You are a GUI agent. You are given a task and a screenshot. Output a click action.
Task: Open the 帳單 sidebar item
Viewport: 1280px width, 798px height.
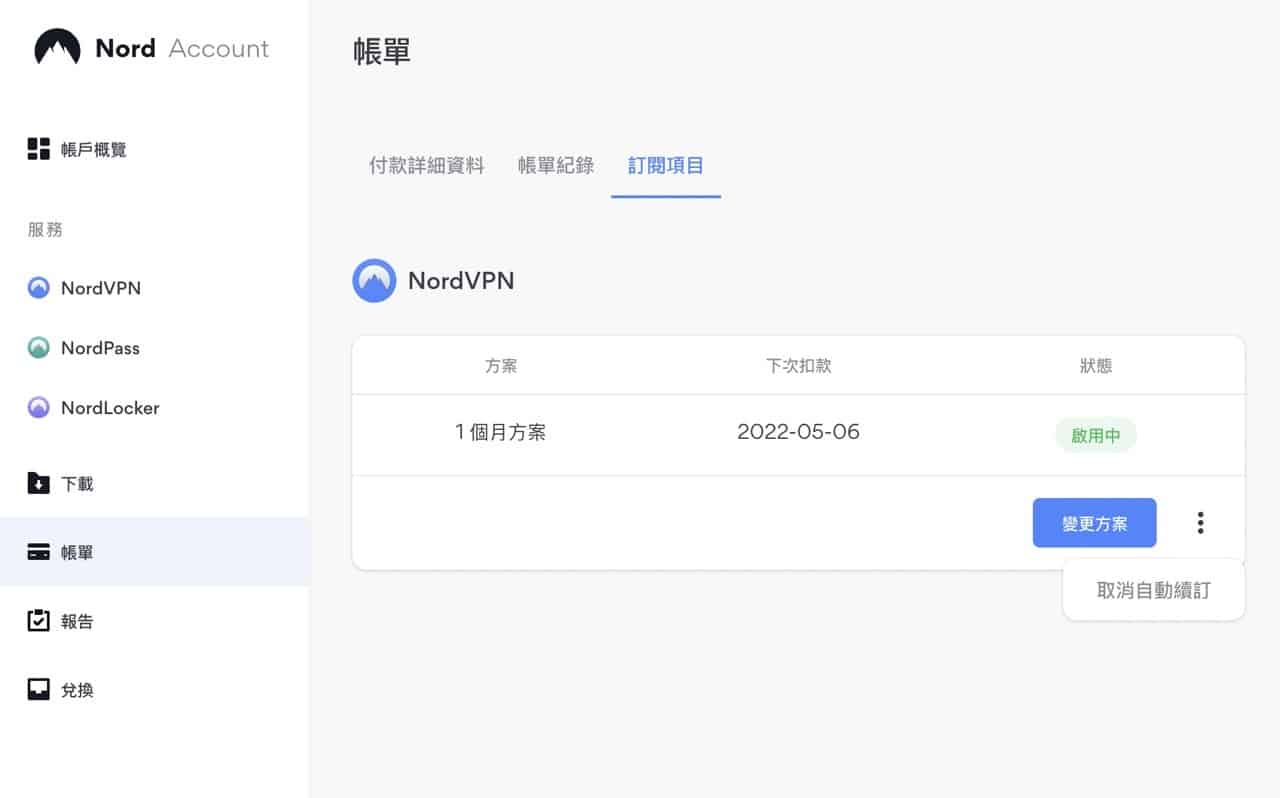155,552
